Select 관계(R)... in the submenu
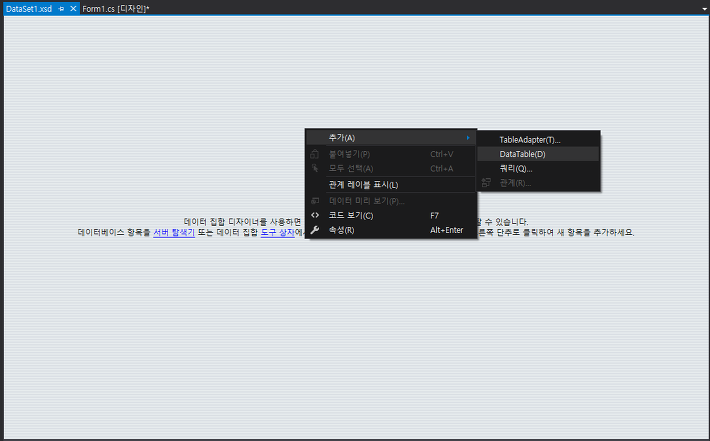 pyautogui.click(x=538, y=183)
